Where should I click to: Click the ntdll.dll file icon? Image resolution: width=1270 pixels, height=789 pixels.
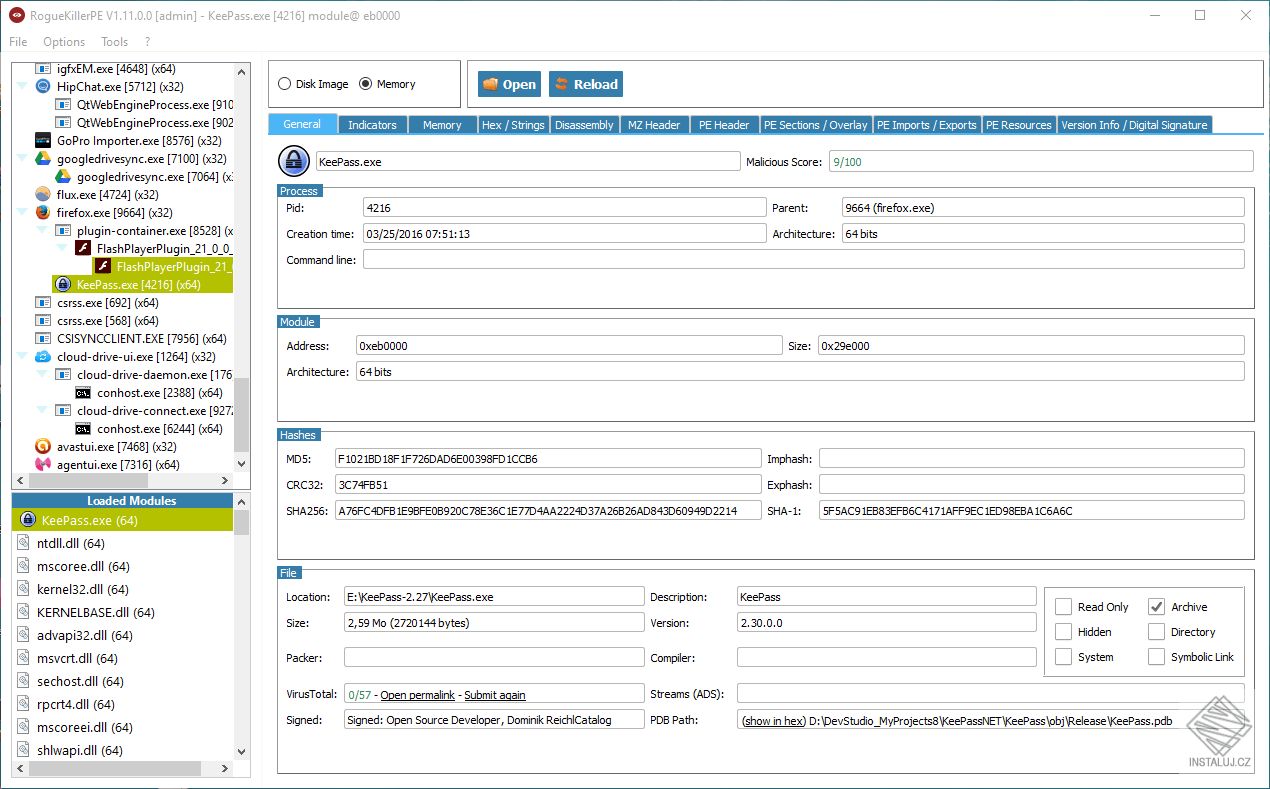point(25,543)
